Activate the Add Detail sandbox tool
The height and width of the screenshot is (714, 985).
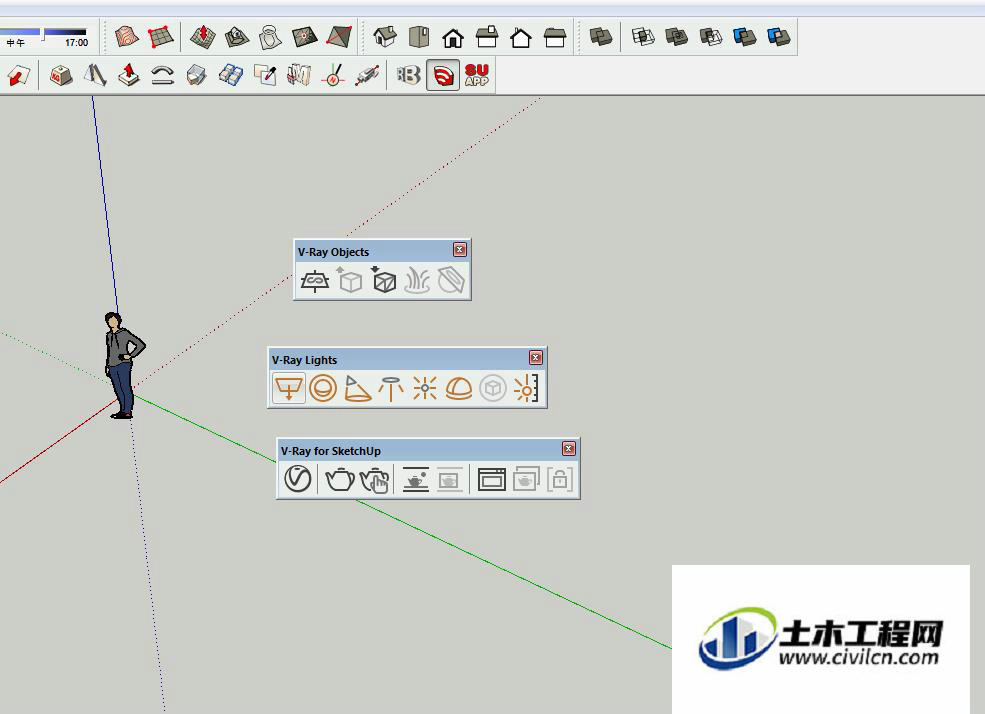tap(305, 37)
